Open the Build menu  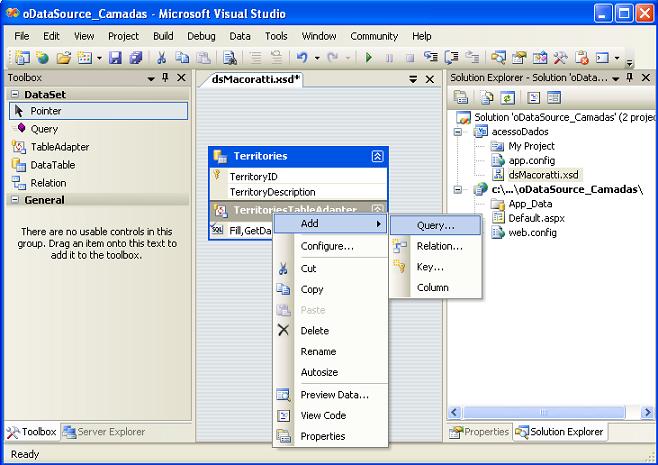pyautogui.click(x=163, y=36)
